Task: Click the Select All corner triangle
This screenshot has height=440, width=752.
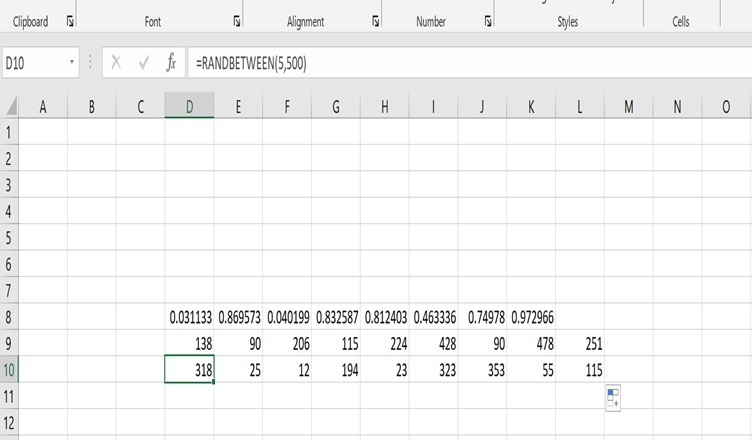Action: tap(11, 107)
